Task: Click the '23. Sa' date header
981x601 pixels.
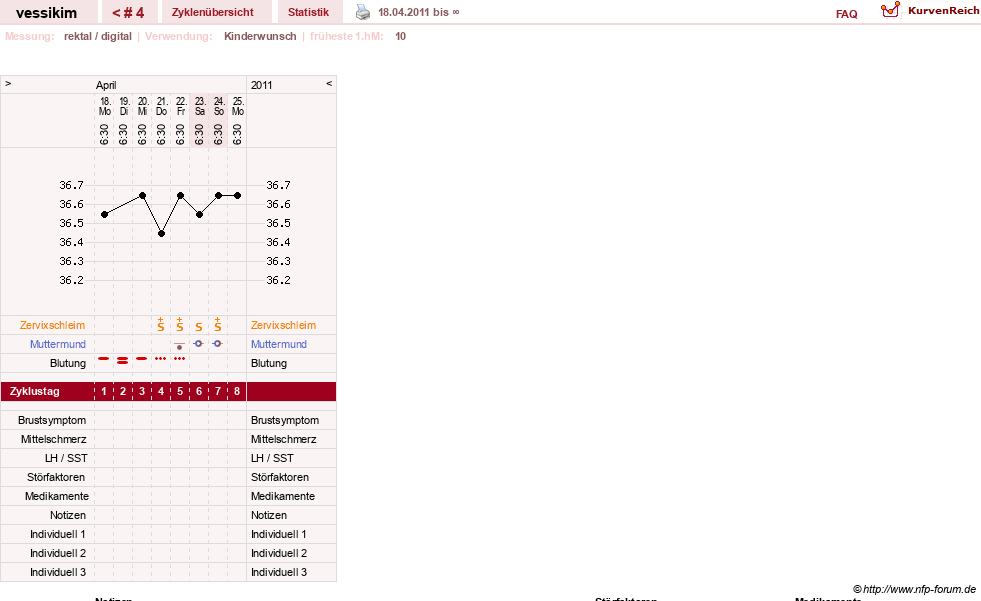Action: coord(200,106)
